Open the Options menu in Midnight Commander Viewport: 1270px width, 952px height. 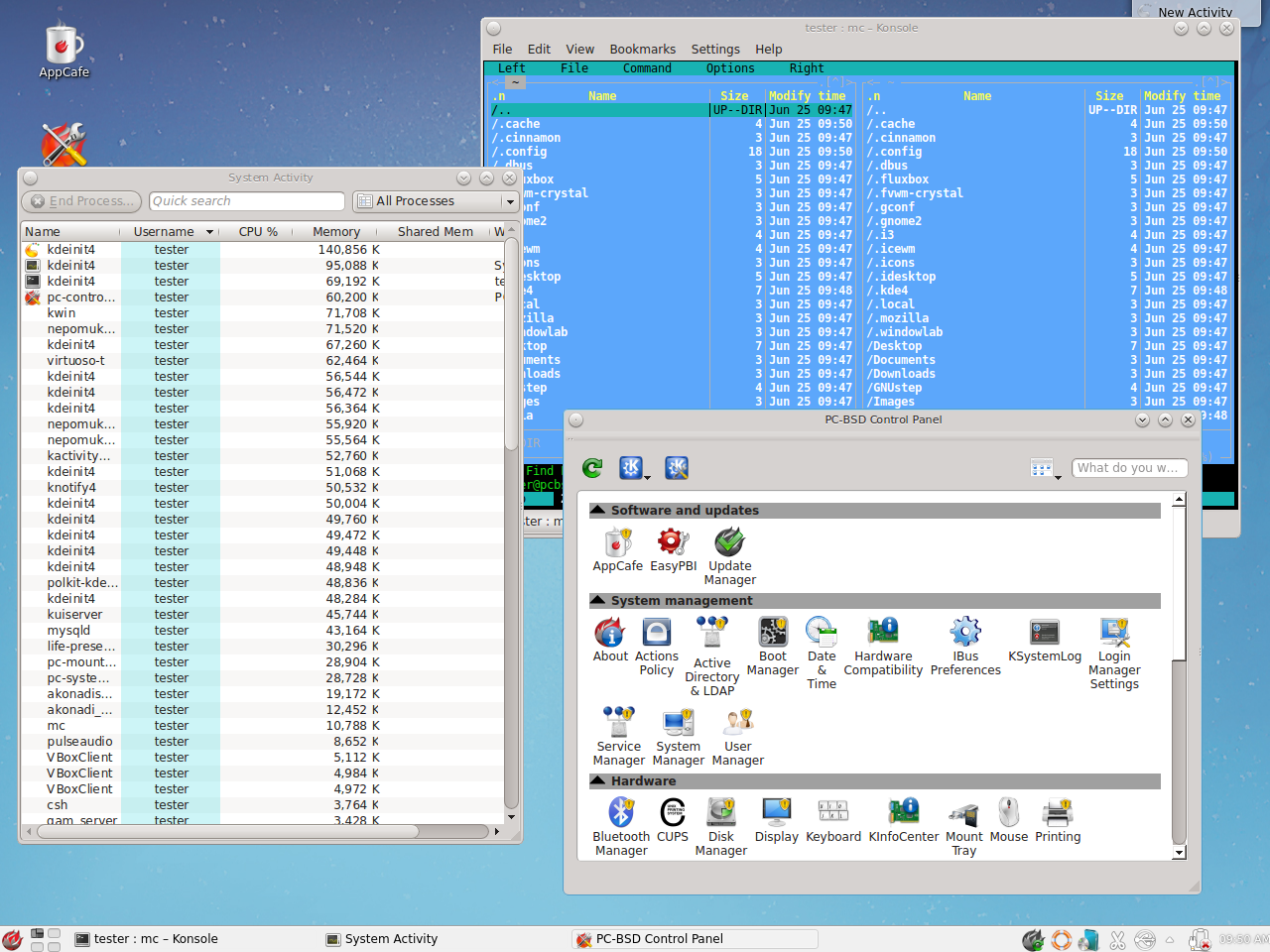point(730,68)
